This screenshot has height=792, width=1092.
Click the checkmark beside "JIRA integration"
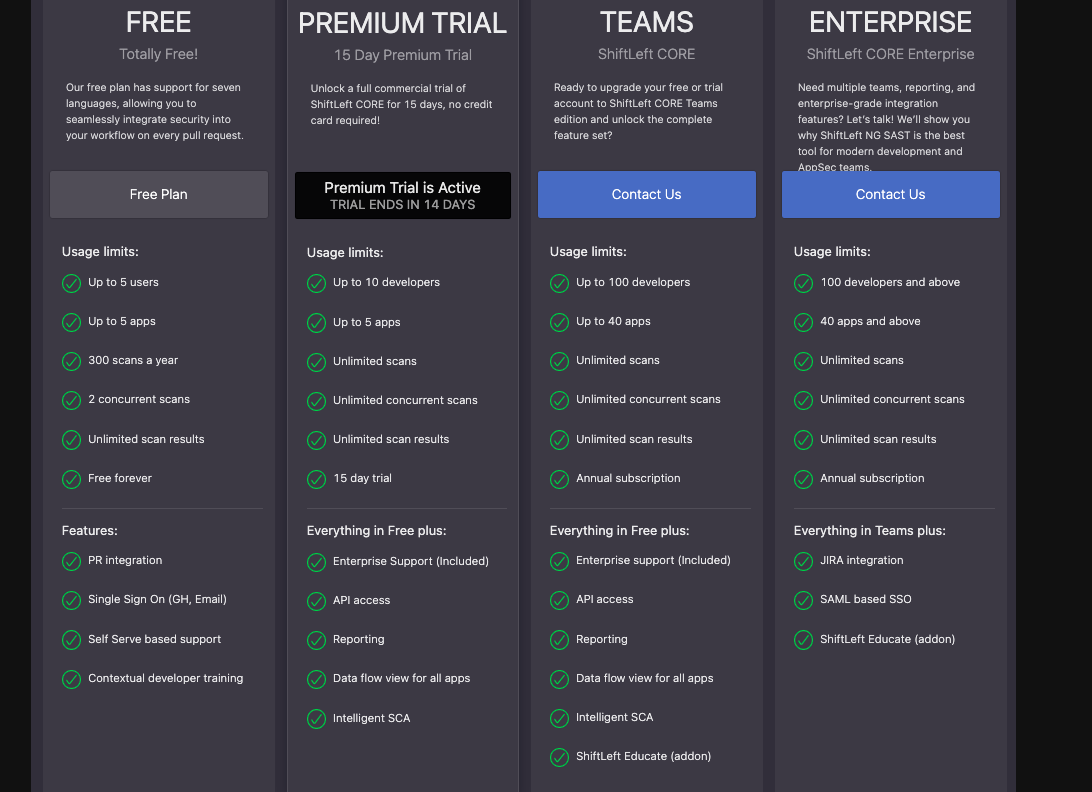pos(803,561)
